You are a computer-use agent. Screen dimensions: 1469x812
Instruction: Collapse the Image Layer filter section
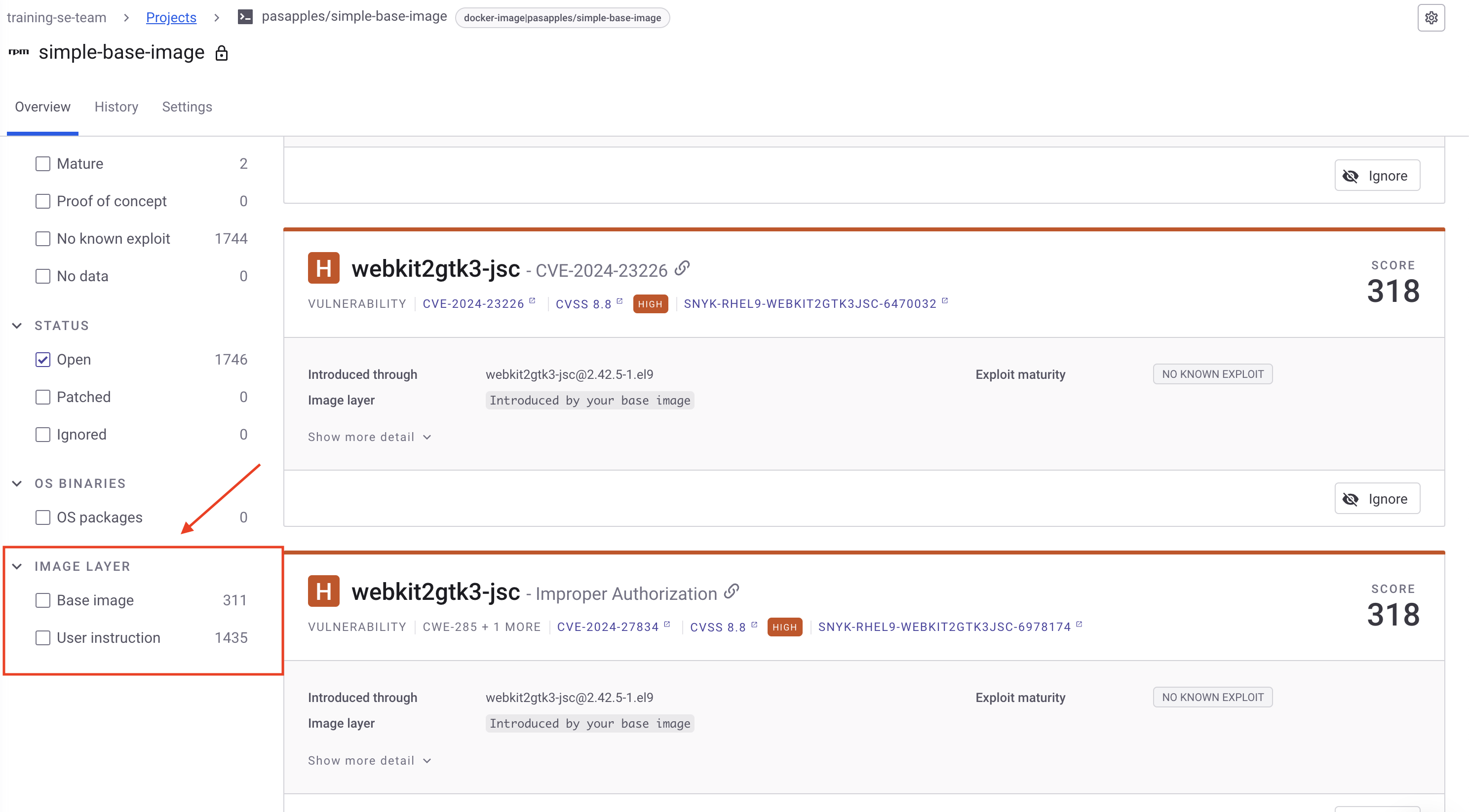(17, 566)
